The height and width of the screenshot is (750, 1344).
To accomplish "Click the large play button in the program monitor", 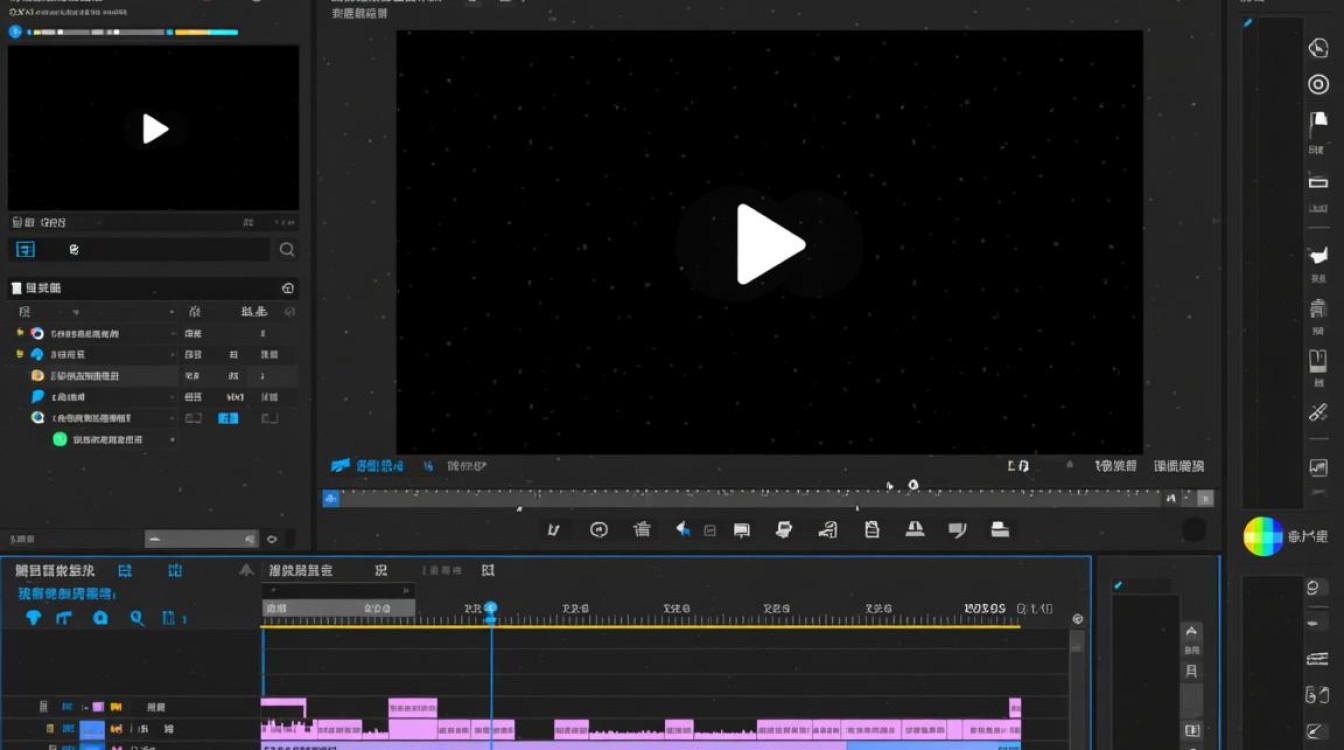I will (769, 244).
